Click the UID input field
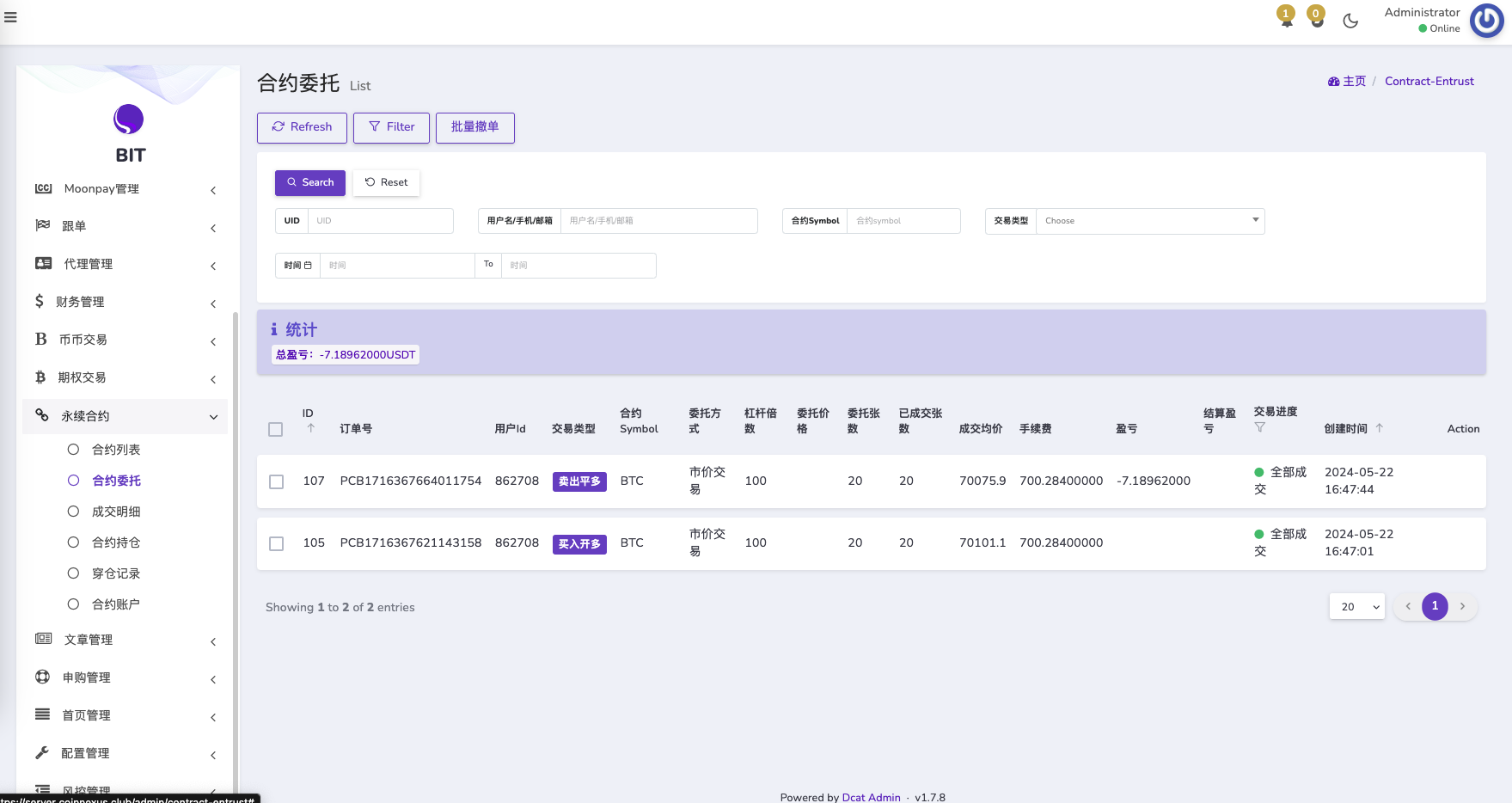This screenshot has width=1512, height=803. pos(380,221)
